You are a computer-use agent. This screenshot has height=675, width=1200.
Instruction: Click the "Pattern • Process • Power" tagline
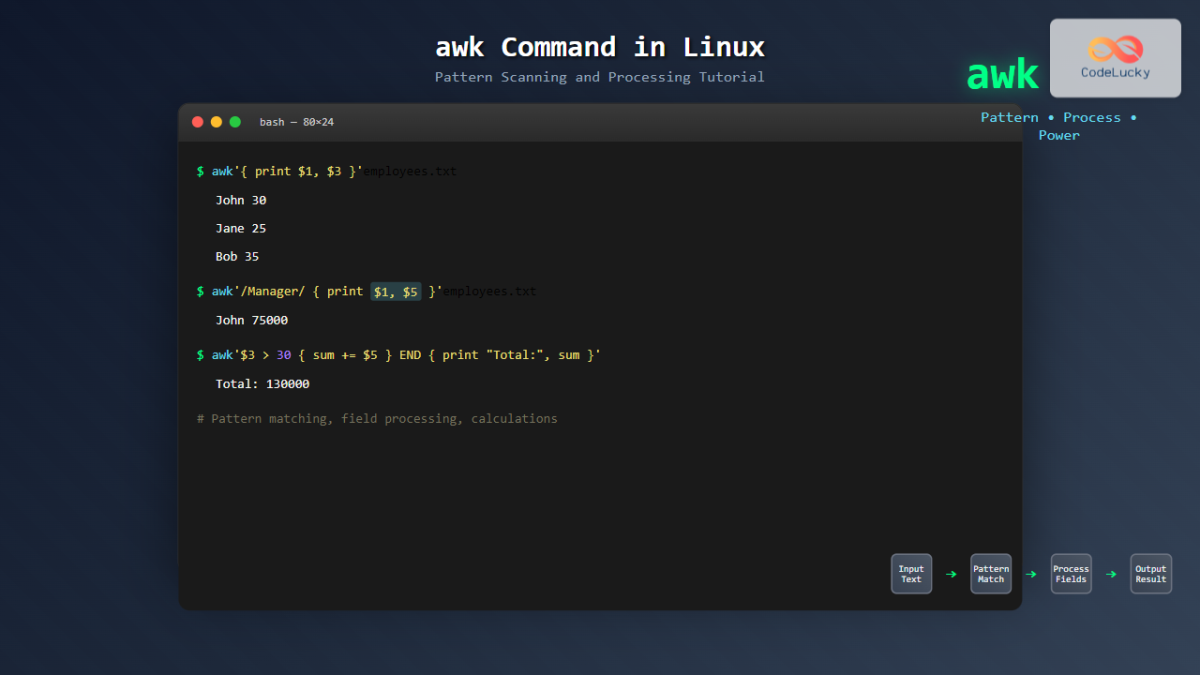(x=1058, y=126)
